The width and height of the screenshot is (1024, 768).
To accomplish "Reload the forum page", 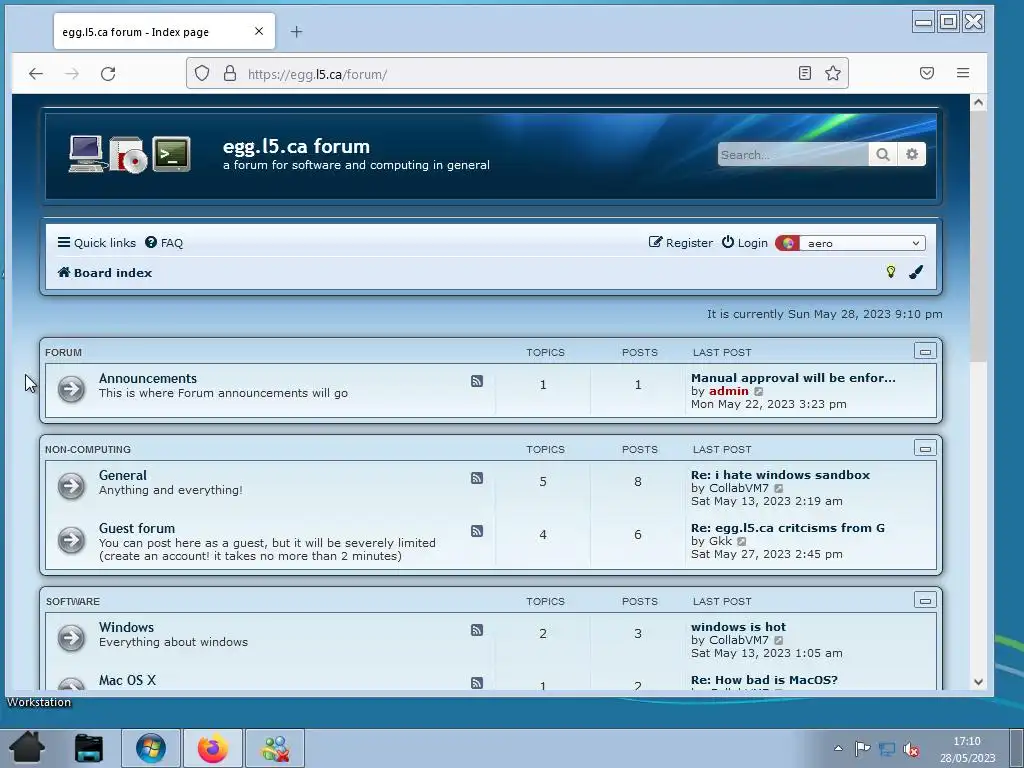I will (x=108, y=74).
